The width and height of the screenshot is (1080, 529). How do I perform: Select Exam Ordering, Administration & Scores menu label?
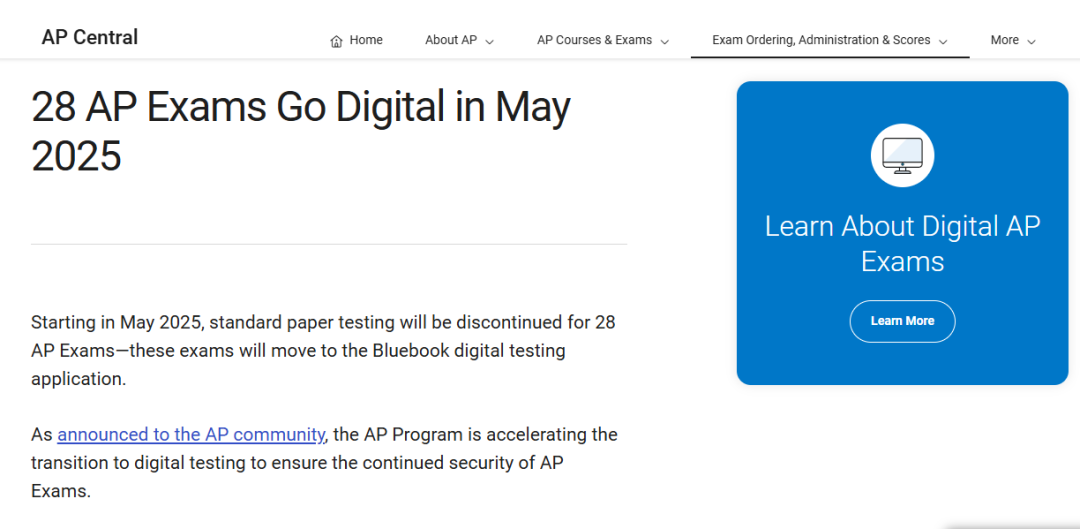[x=821, y=40]
